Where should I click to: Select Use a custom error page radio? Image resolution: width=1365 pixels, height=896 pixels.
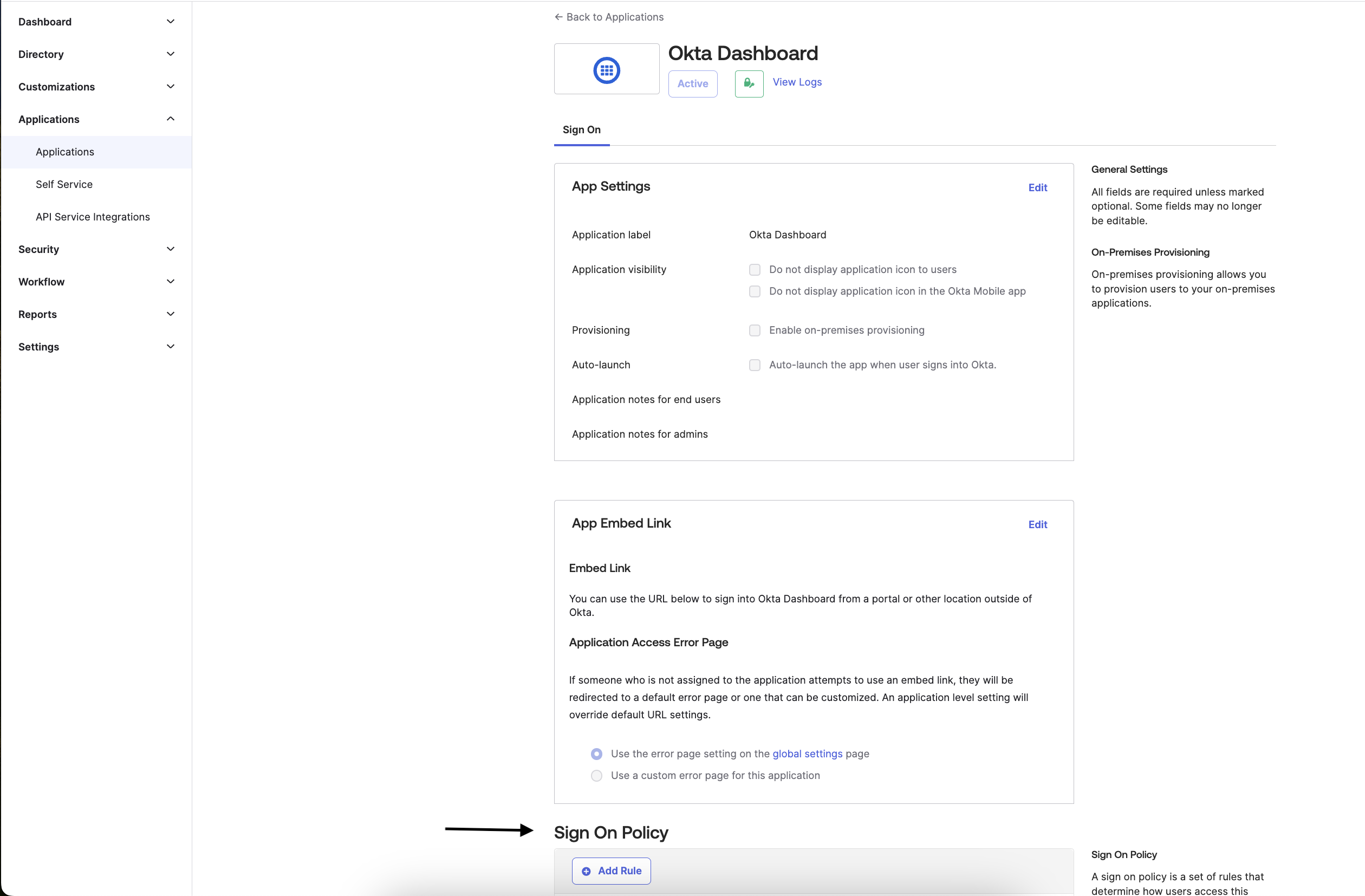coord(596,776)
